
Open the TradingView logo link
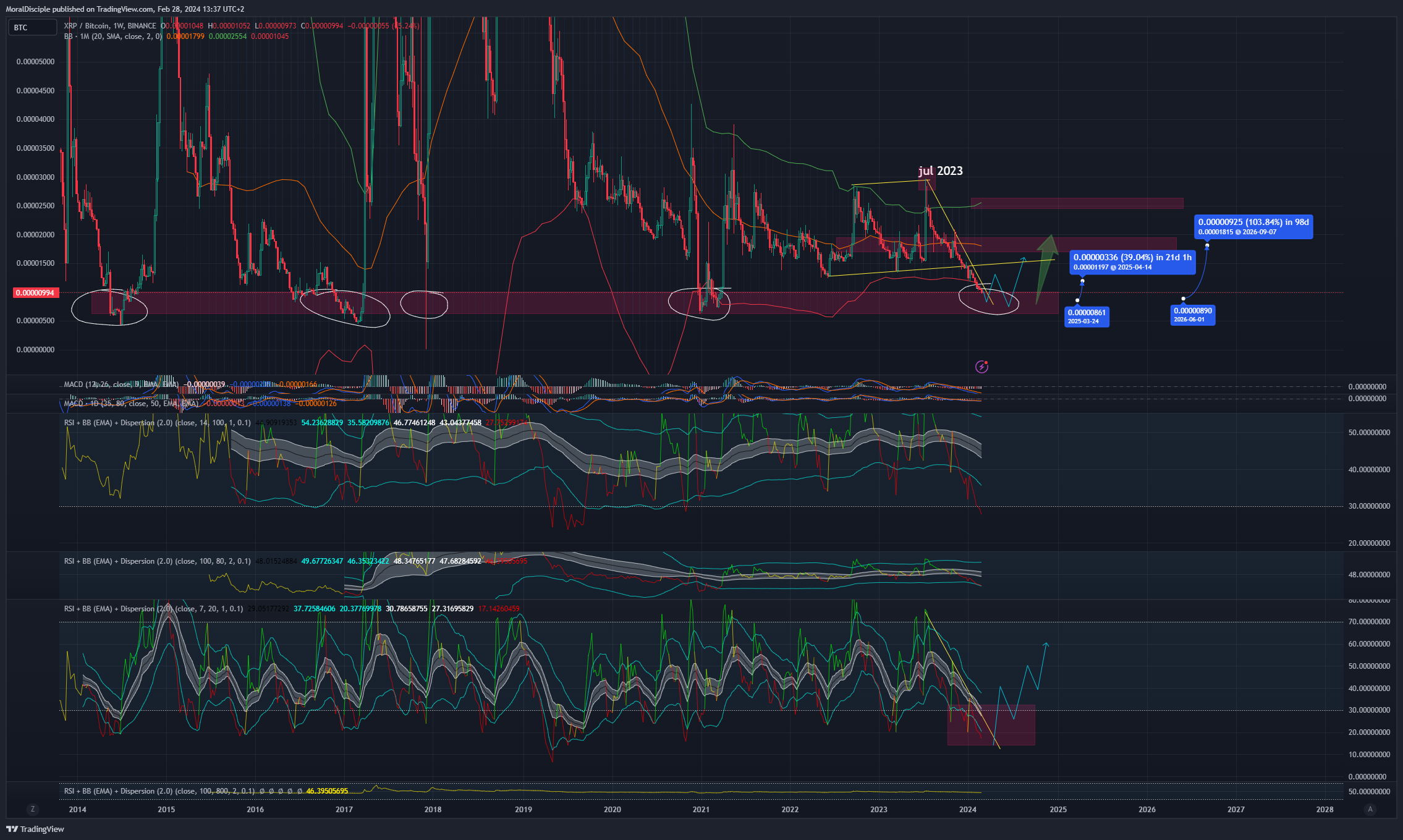pyautogui.click(x=35, y=829)
